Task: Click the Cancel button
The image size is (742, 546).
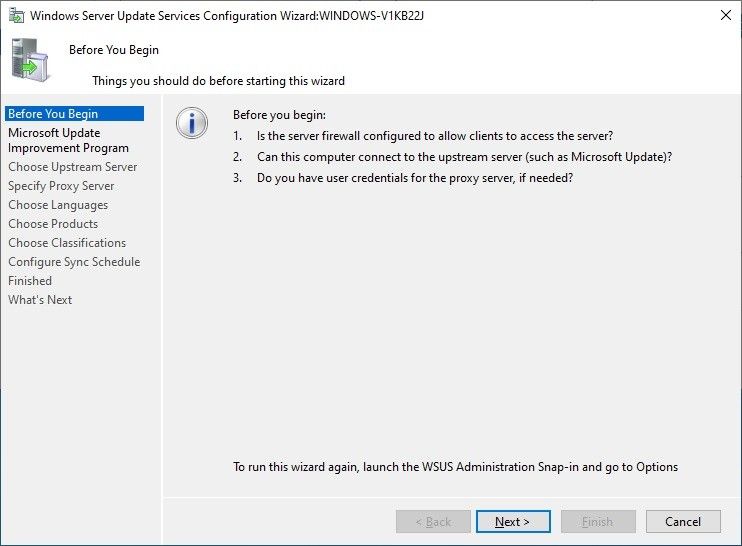Action: click(683, 521)
